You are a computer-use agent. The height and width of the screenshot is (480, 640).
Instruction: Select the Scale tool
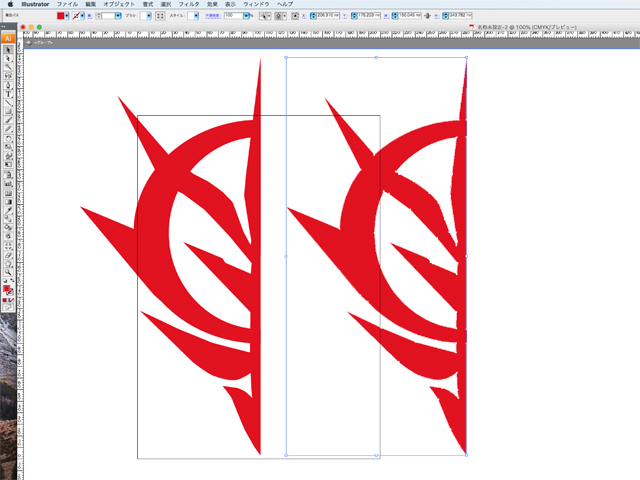8,147
